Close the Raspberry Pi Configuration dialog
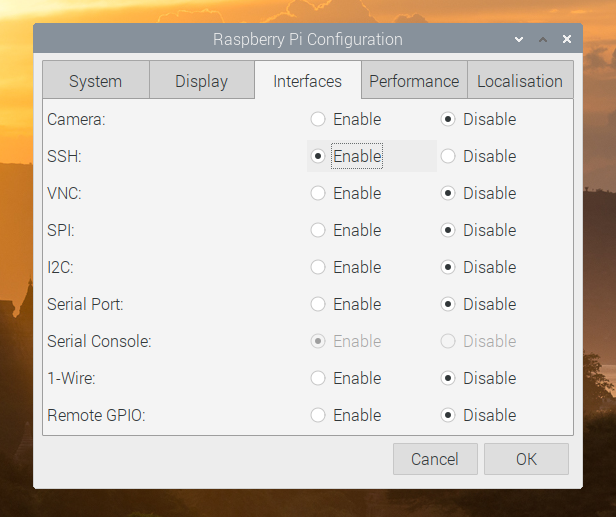The height and width of the screenshot is (517, 616). coord(566,39)
